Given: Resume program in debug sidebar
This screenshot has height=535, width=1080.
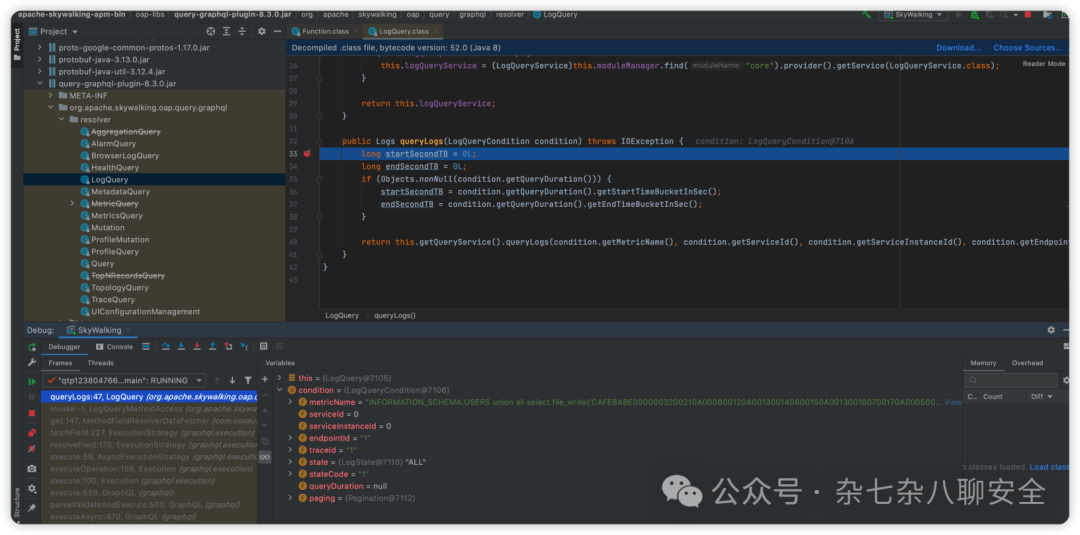Looking at the screenshot, I should [x=32, y=381].
